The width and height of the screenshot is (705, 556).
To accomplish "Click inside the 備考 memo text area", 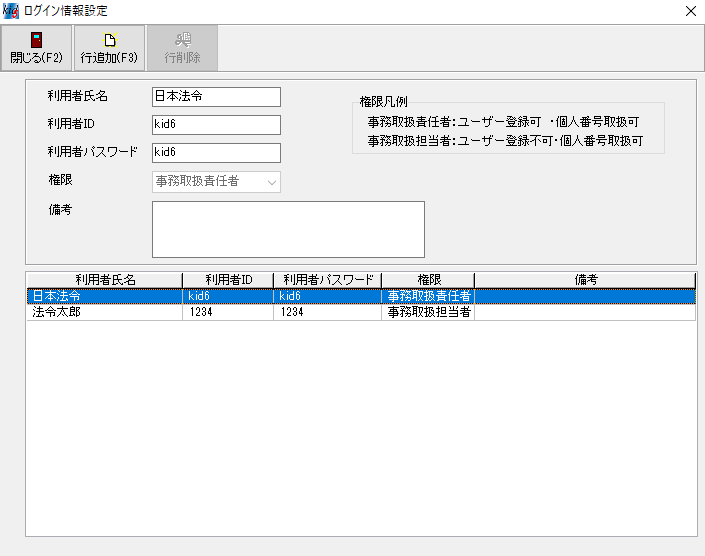I will (288, 229).
